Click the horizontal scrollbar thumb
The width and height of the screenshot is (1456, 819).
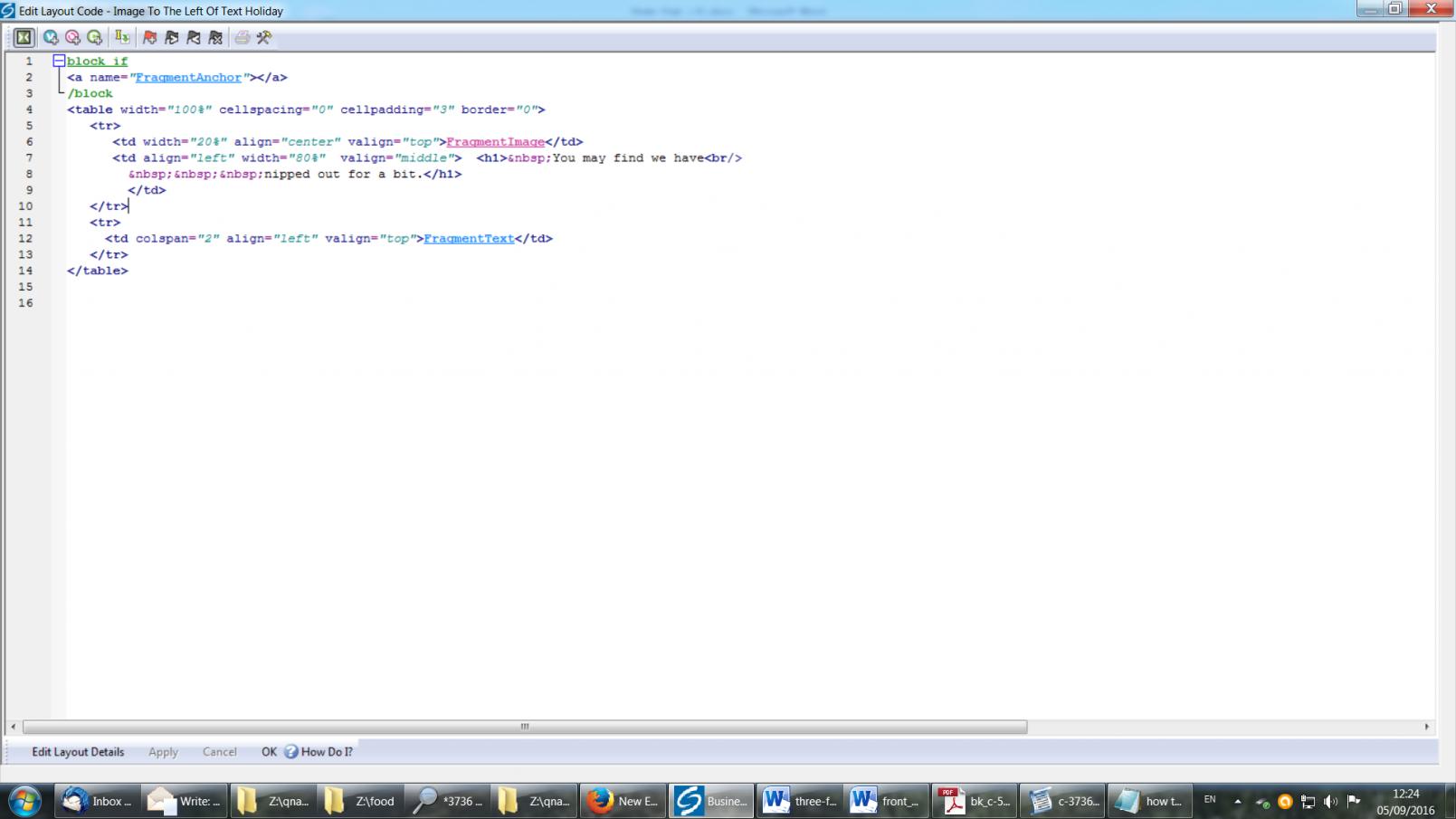point(525,727)
